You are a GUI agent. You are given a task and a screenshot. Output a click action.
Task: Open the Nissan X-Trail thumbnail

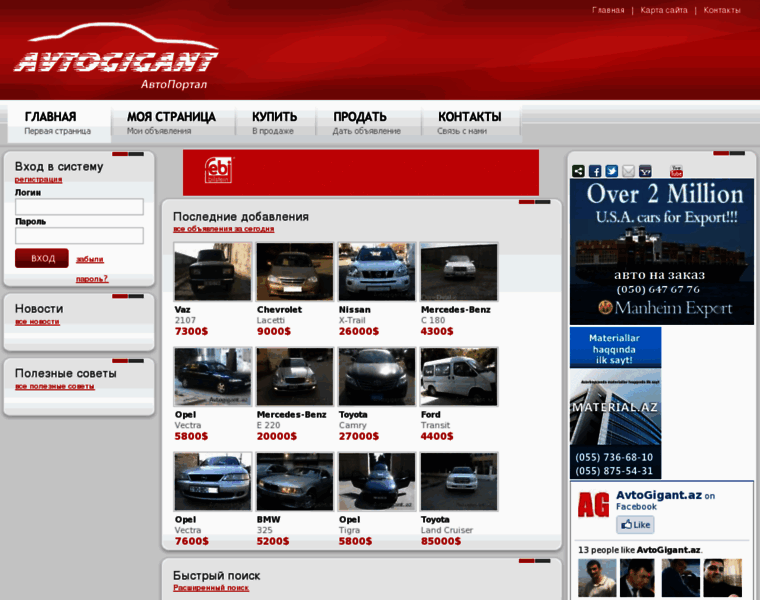(377, 272)
